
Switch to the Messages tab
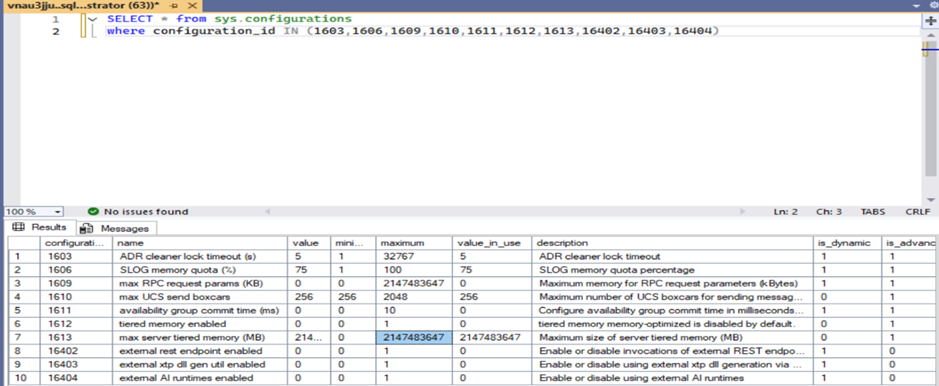pyautogui.click(x=116, y=228)
